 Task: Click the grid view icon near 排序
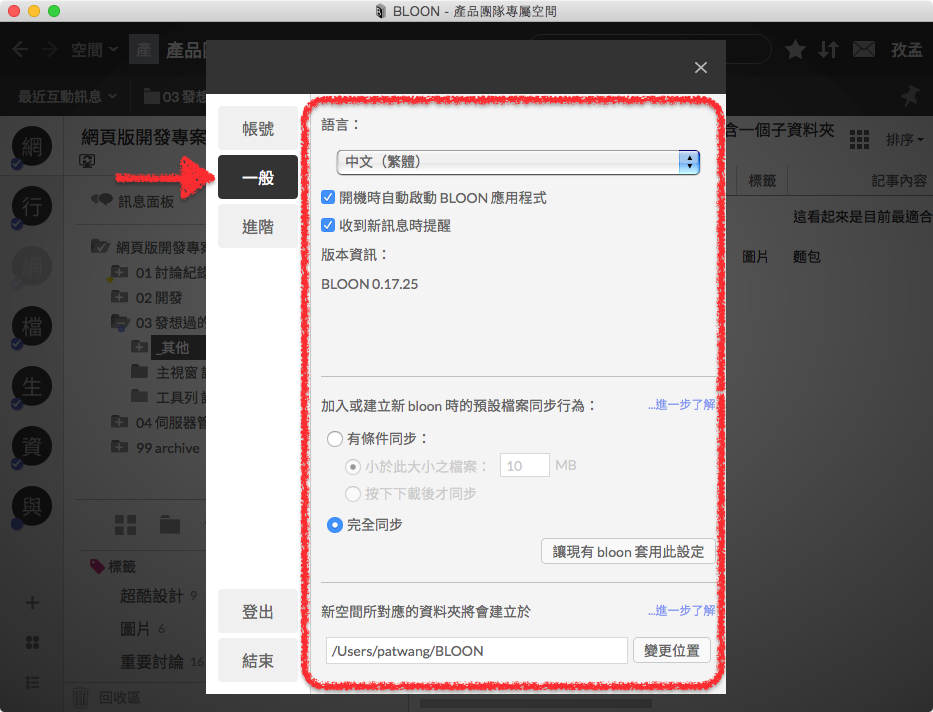(859, 140)
